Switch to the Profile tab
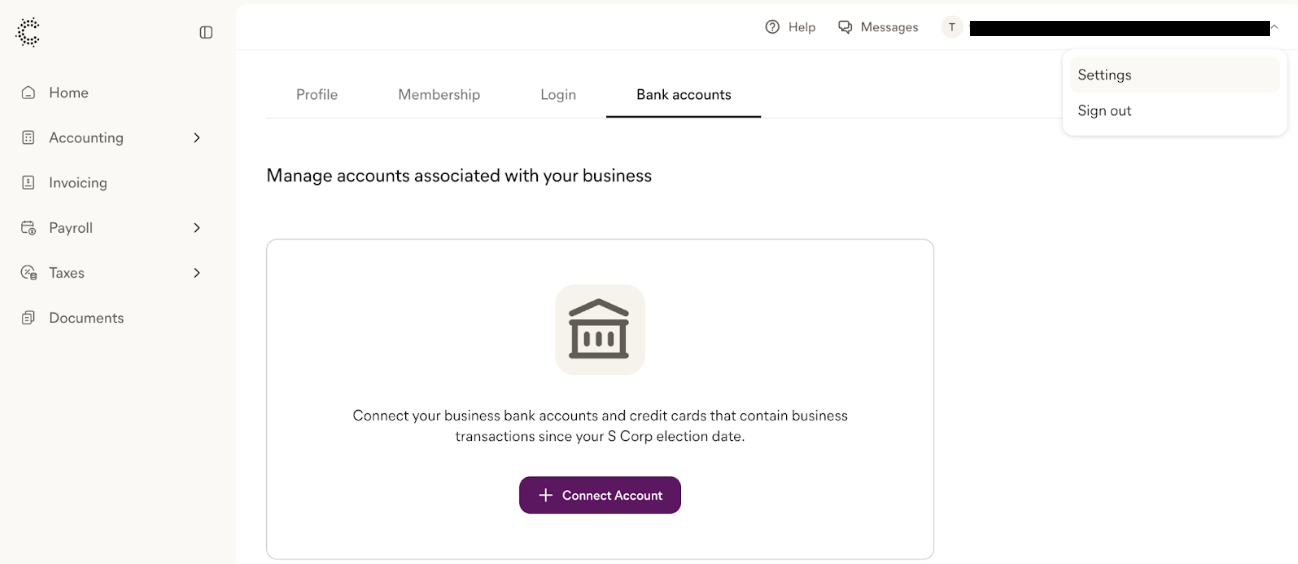Screen dimensions: 1298x564 pyautogui.click(x=317, y=95)
